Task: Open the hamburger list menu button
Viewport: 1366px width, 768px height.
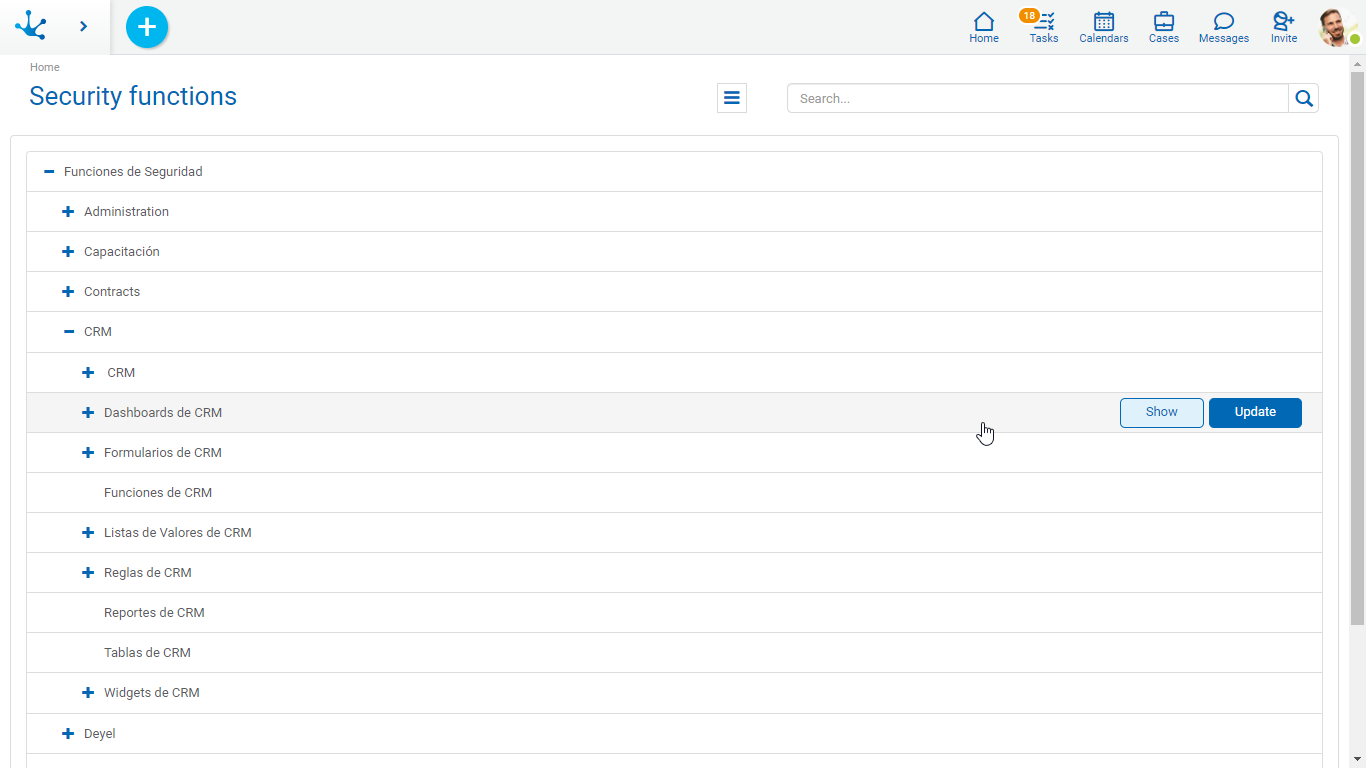Action: coord(732,98)
